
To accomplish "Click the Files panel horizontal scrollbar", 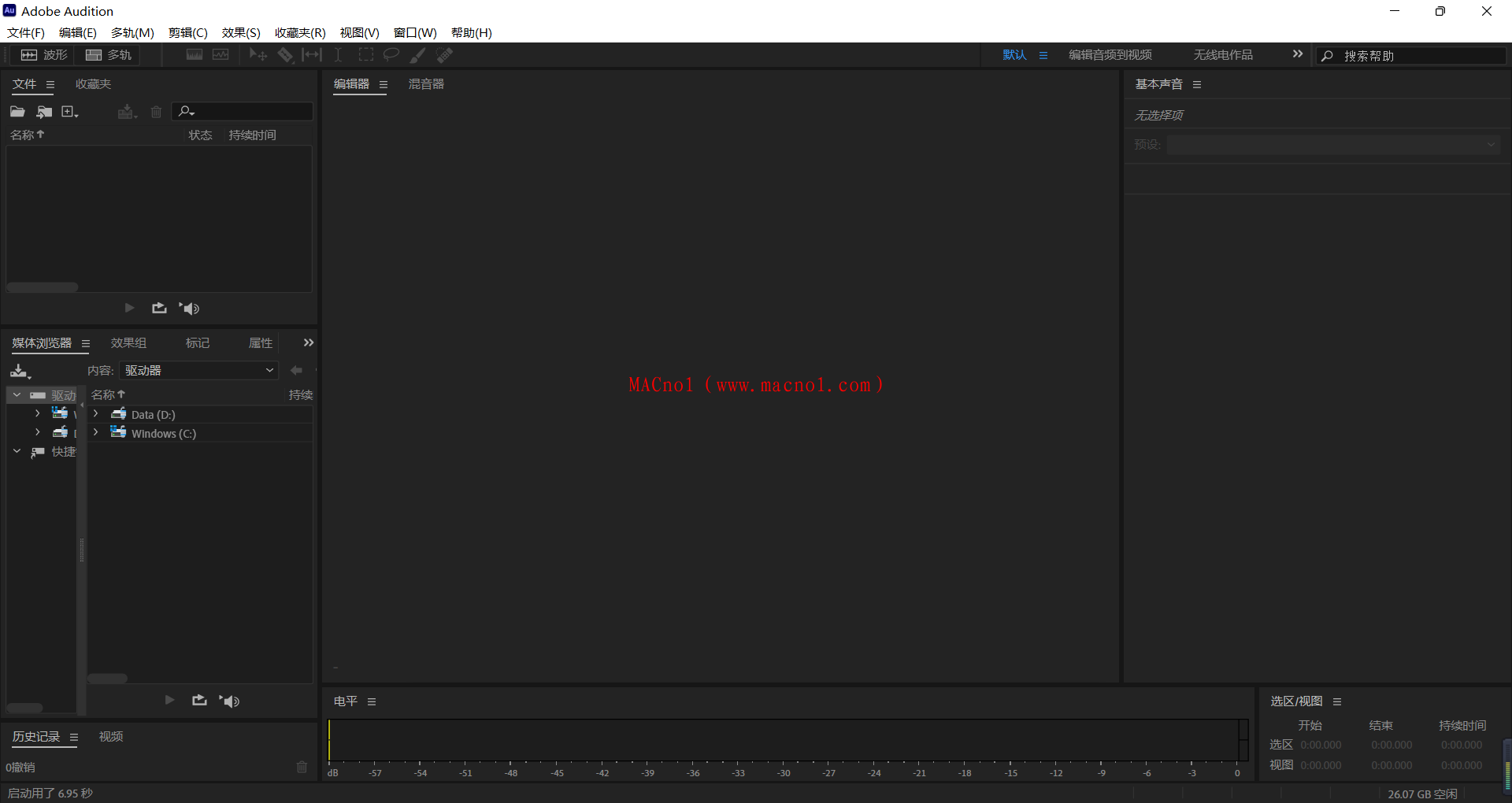I will tap(43, 287).
